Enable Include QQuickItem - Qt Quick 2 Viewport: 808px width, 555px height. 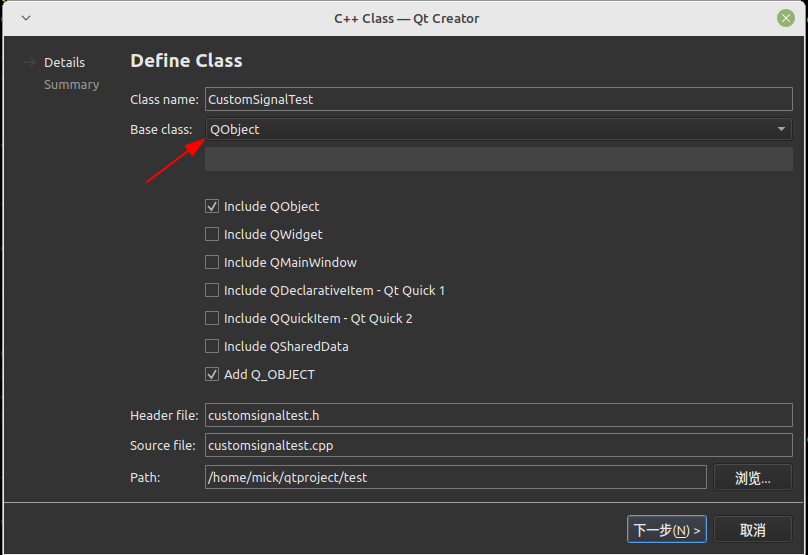coord(212,319)
